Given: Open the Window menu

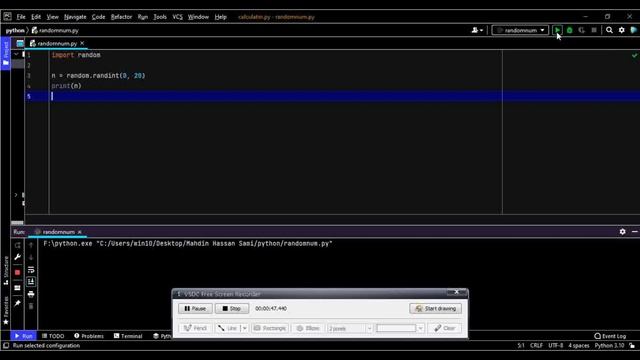Looking at the screenshot, I should (198, 17).
